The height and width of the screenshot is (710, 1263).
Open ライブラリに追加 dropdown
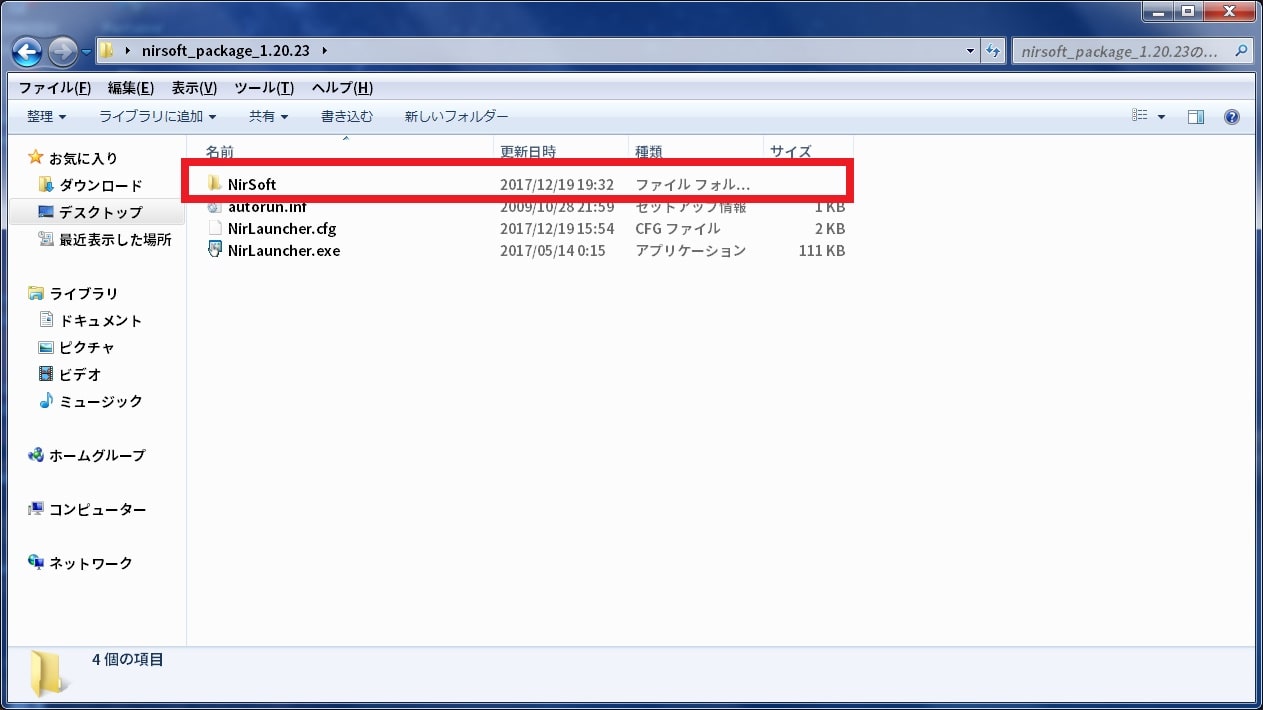[157, 116]
